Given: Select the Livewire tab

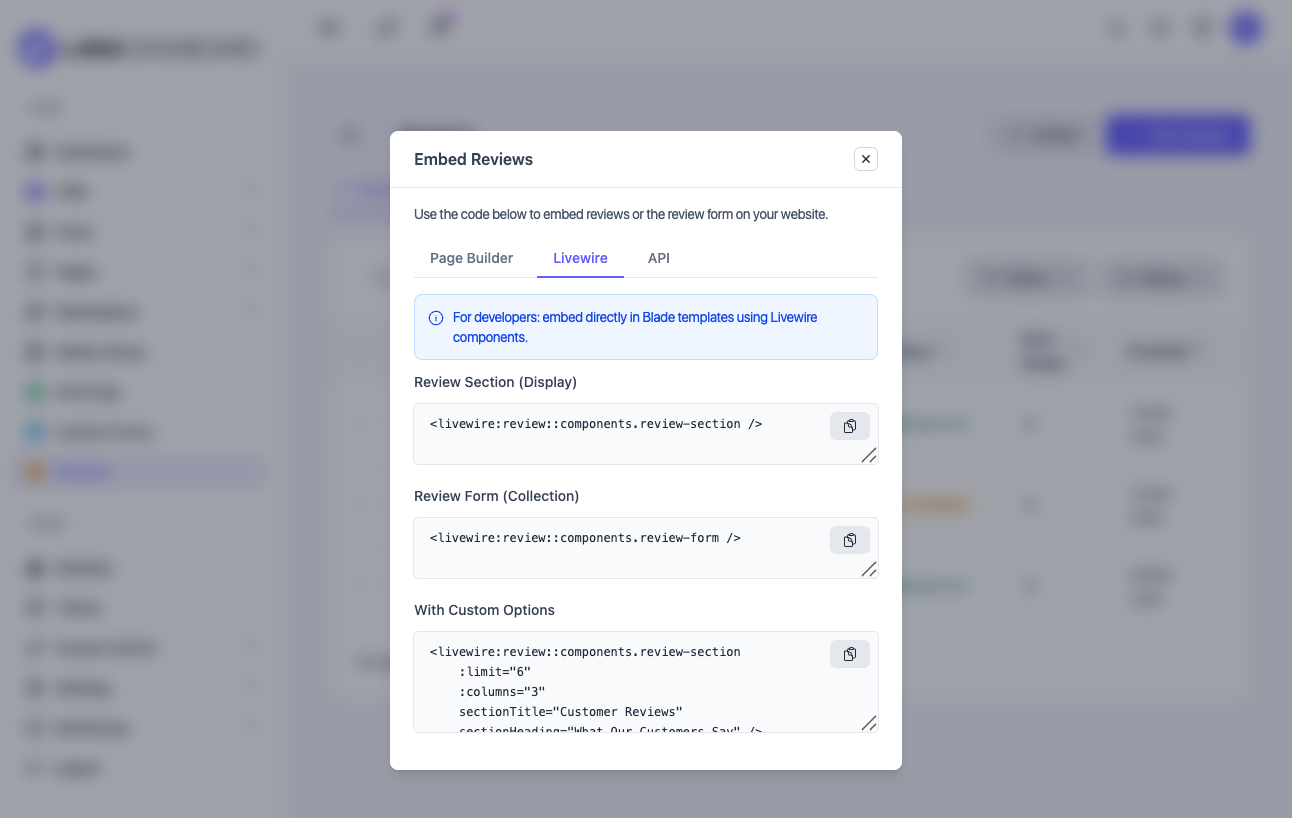Looking at the screenshot, I should pos(580,258).
